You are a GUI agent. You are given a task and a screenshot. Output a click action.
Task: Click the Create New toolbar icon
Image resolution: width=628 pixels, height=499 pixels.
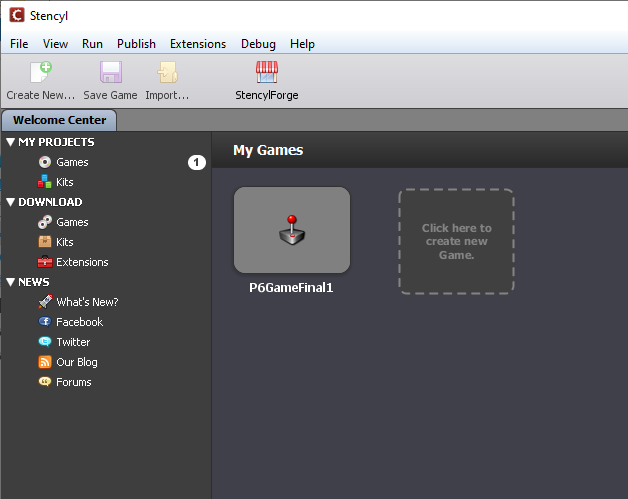[41, 72]
